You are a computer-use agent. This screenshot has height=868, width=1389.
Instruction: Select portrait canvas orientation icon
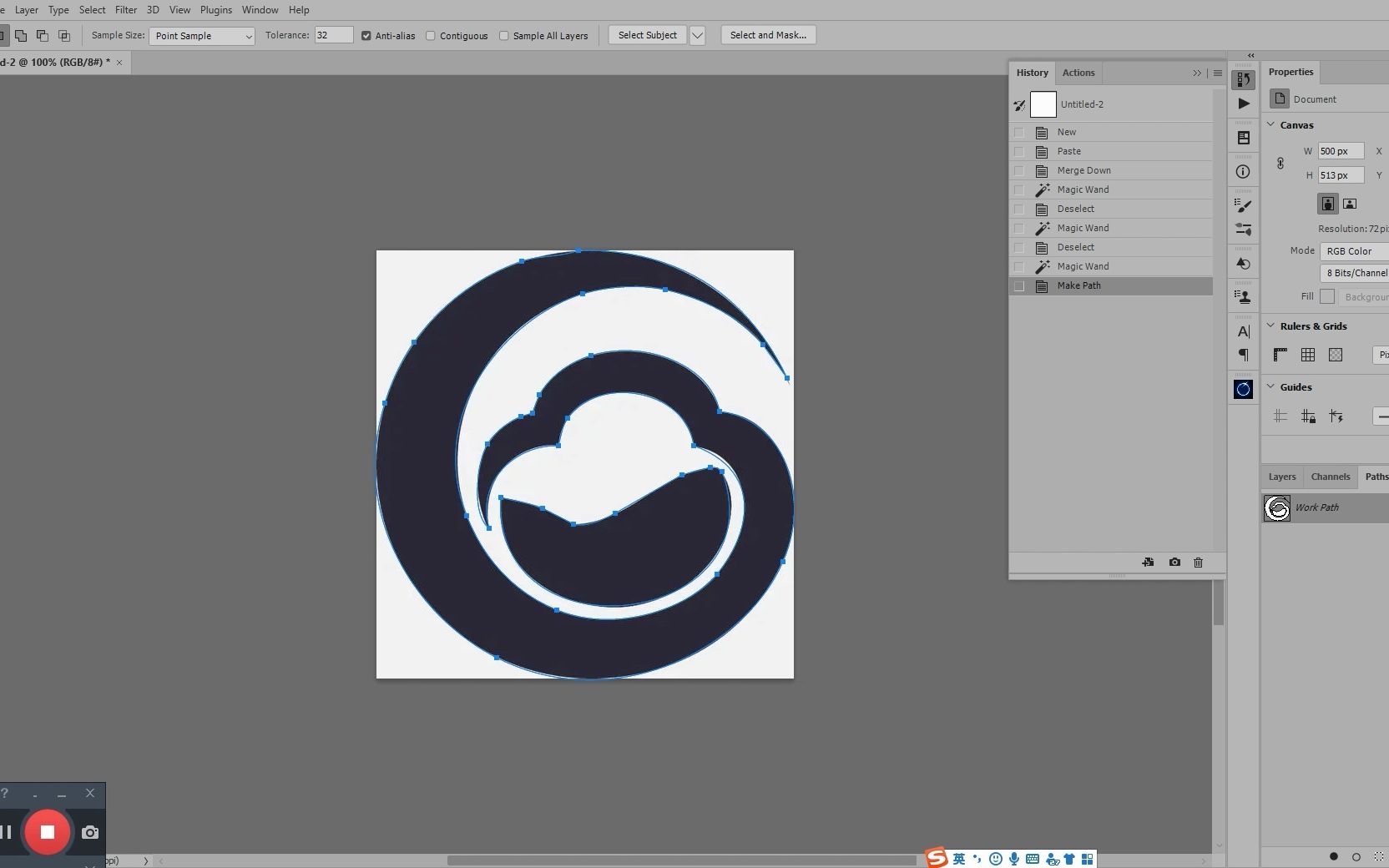pos(1327,204)
